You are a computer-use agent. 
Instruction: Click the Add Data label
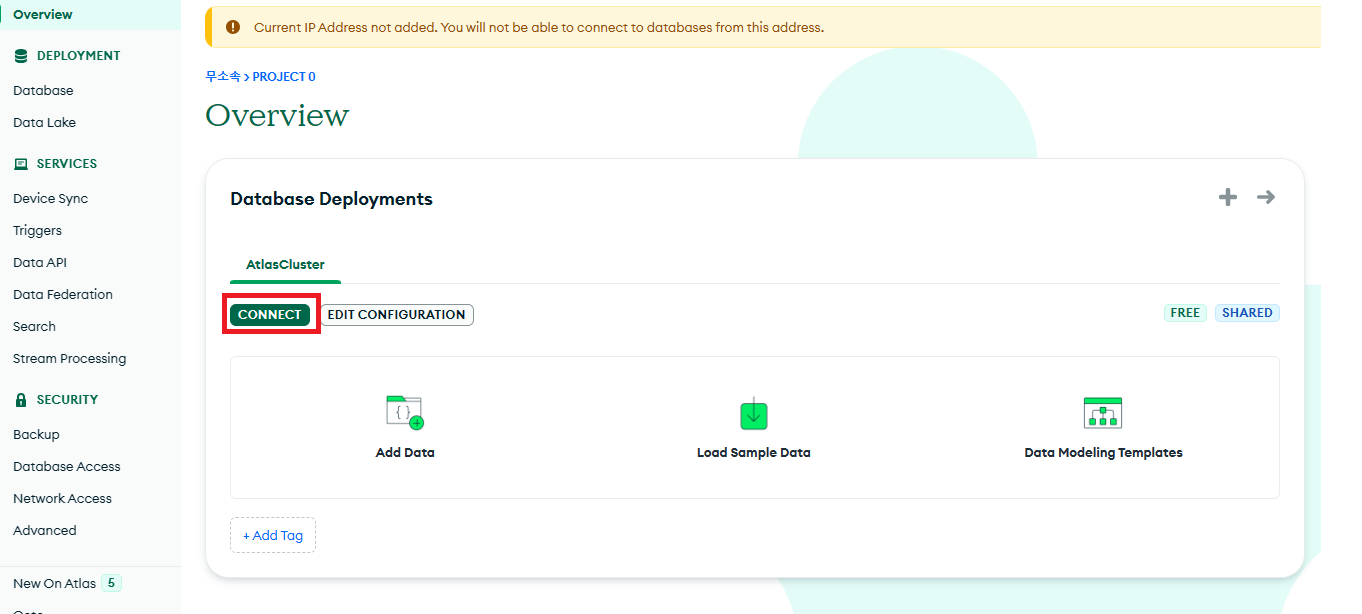(405, 453)
